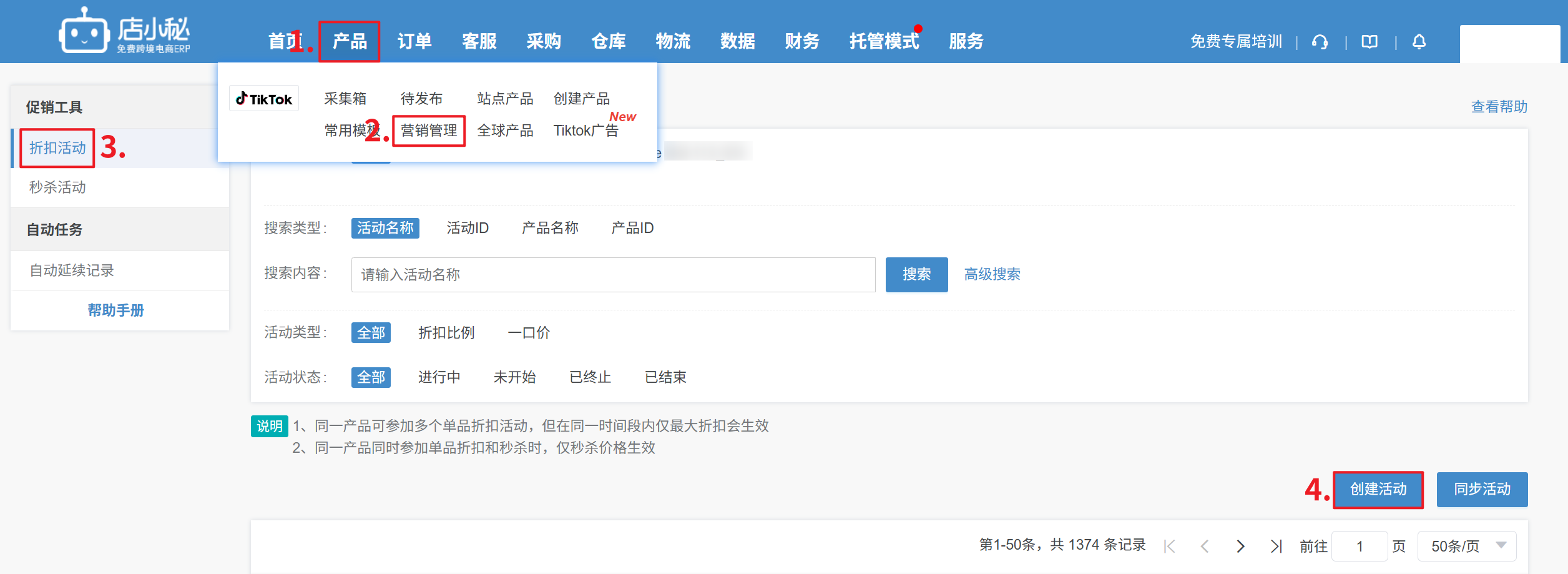Open the notification bell
This screenshot has width=1568, height=574.
1419,42
